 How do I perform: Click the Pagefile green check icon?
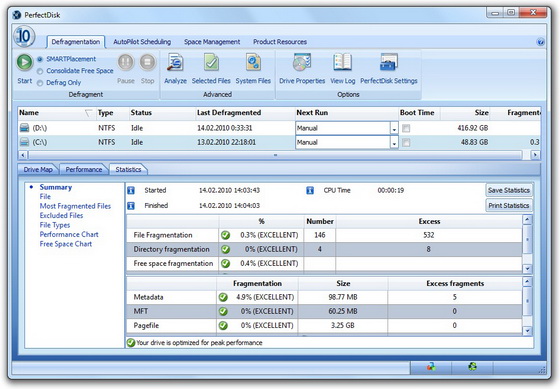[223, 325]
